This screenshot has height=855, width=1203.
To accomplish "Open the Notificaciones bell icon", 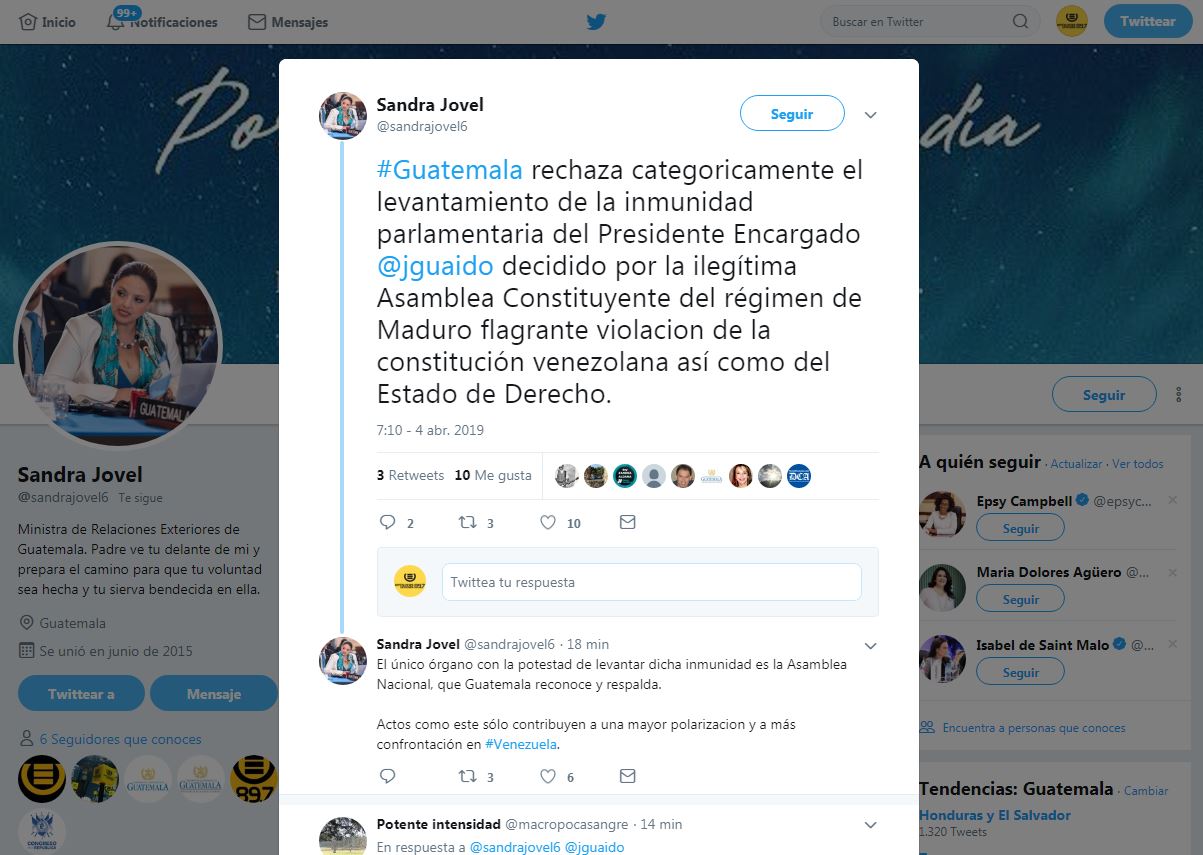I will click(115, 21).
